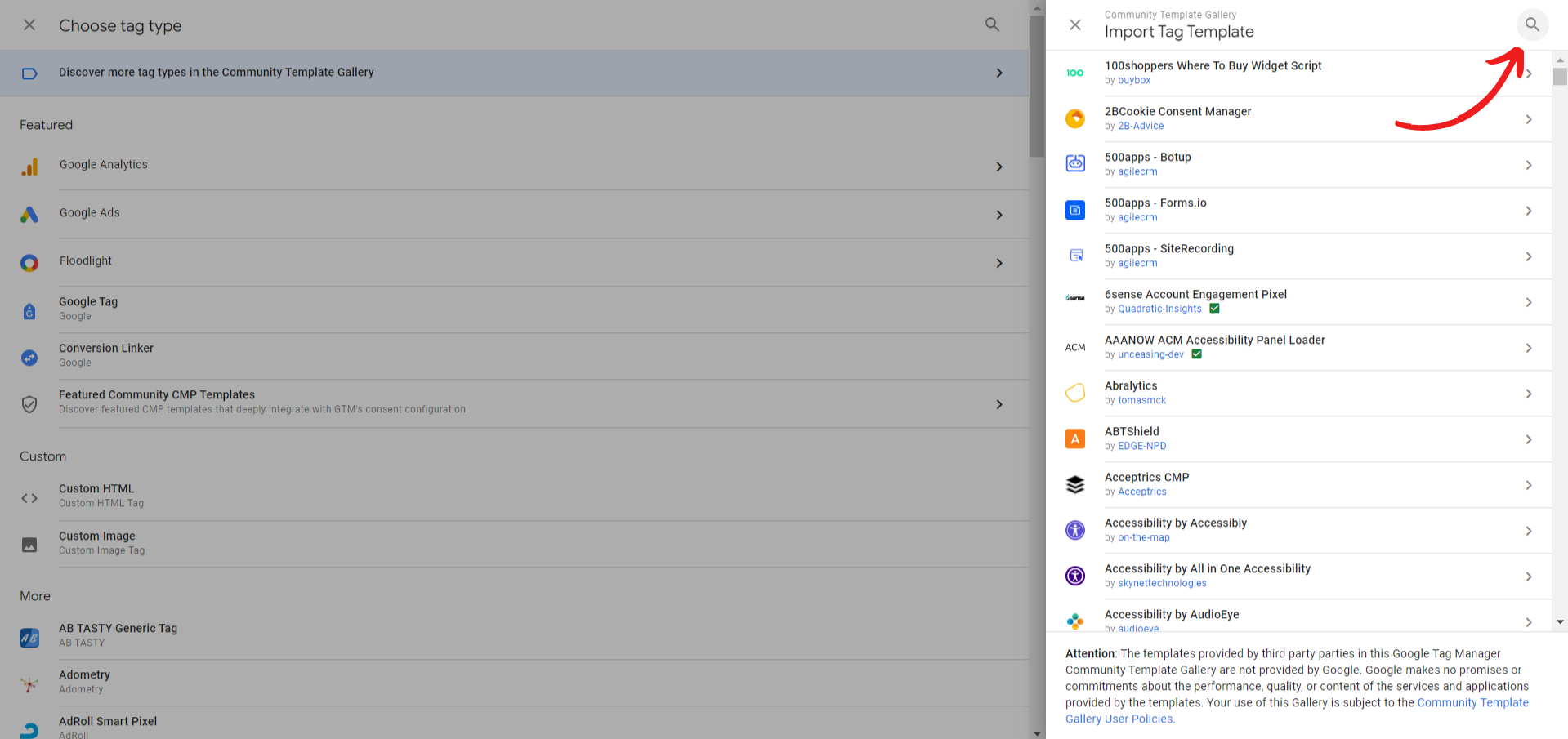Open search in Choose tag type panel
This screenshot has width=1568, height=739.
pyautogui.click(x=992, y=24)
